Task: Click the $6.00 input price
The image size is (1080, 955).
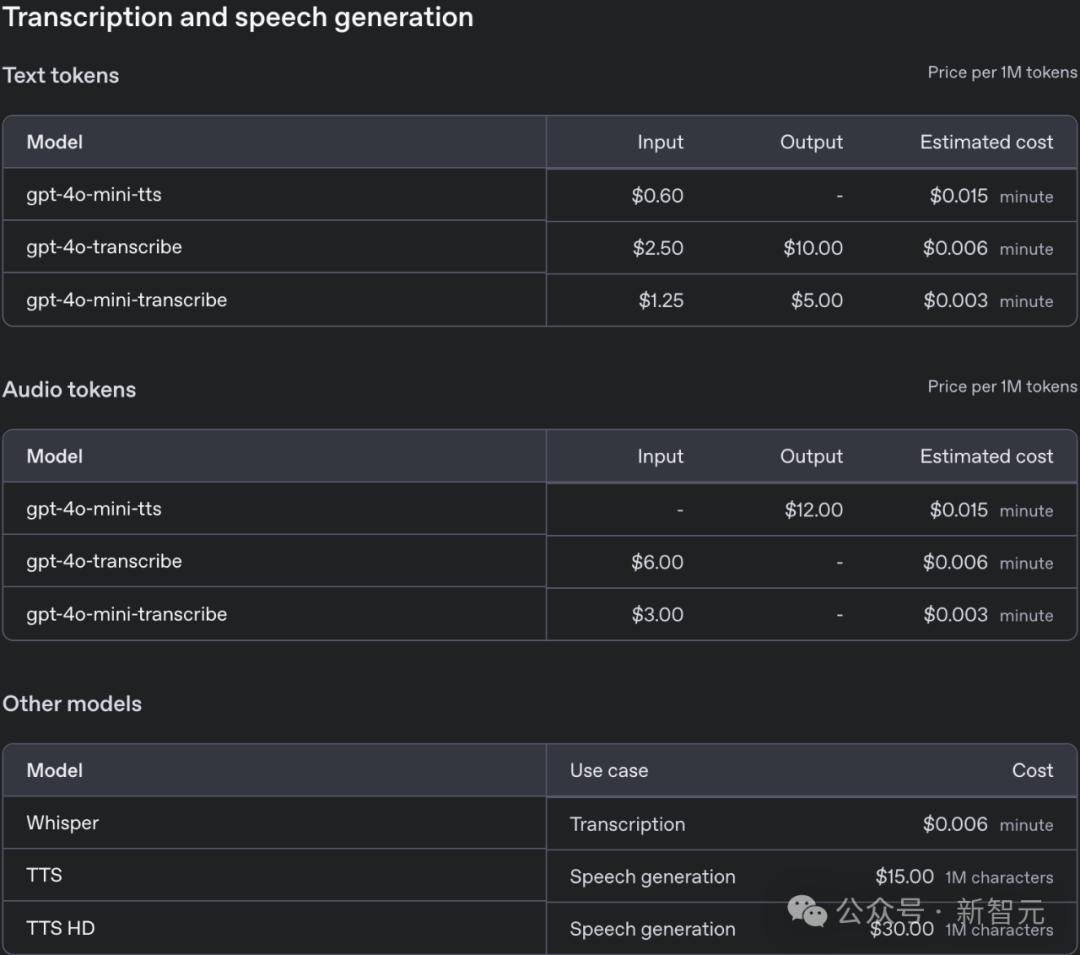Action: (657, 562)
